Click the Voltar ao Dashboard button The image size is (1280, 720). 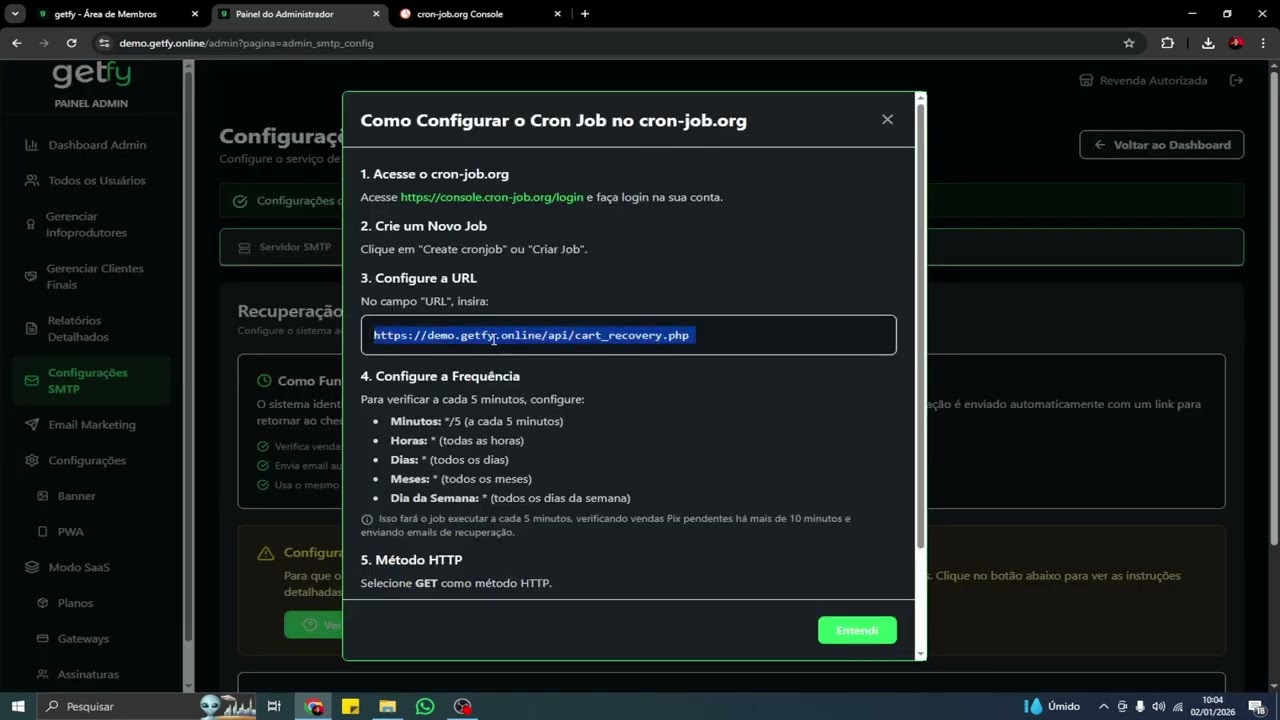pyautogui.click(x=1161, y=145)
